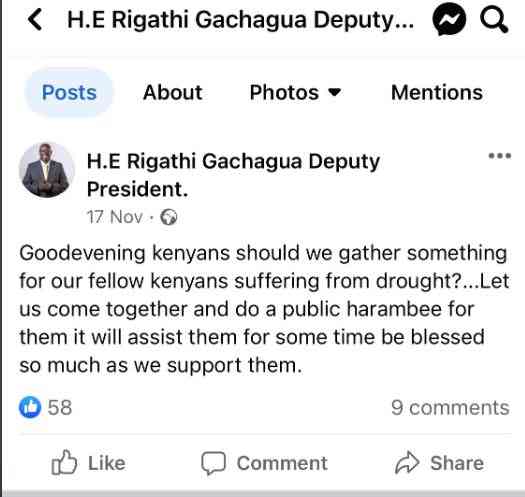The width and height of the screenshot is (525, 497).
Task: Open the post author name link
Action: [x=233, y=175]
